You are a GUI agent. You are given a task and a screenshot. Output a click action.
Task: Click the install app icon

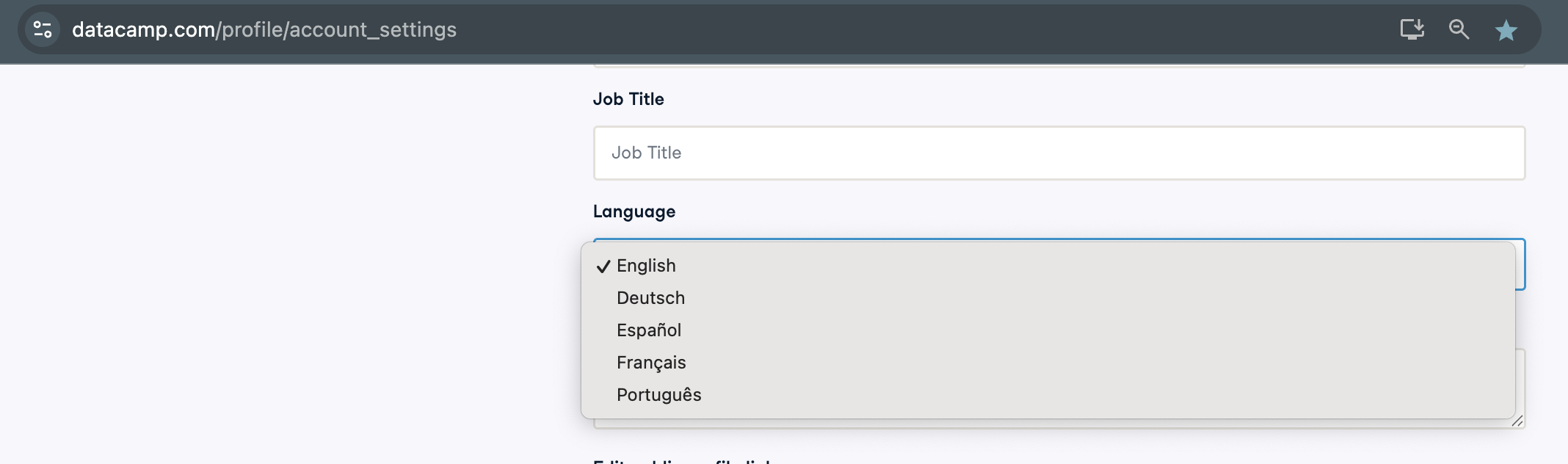tap(1412, 29)
